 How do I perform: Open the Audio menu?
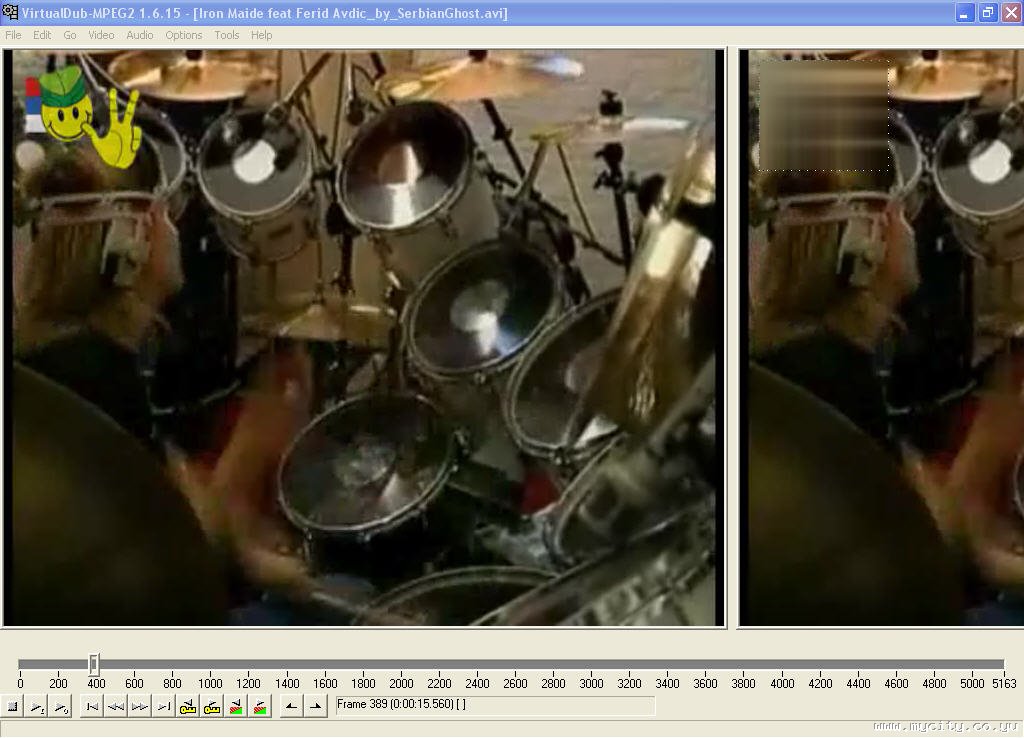(x=140, y=35)
